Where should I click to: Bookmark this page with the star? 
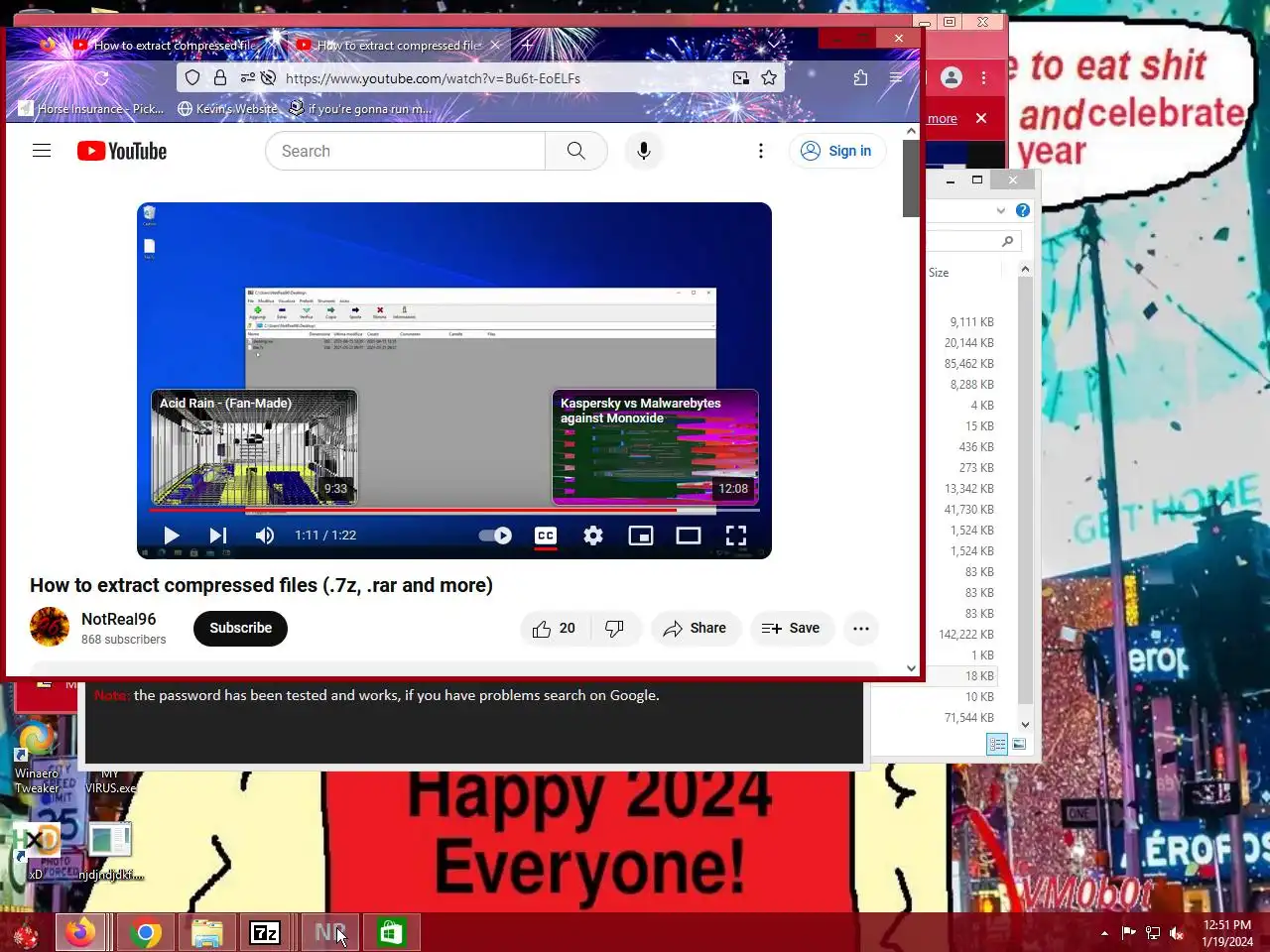(769, 77)
